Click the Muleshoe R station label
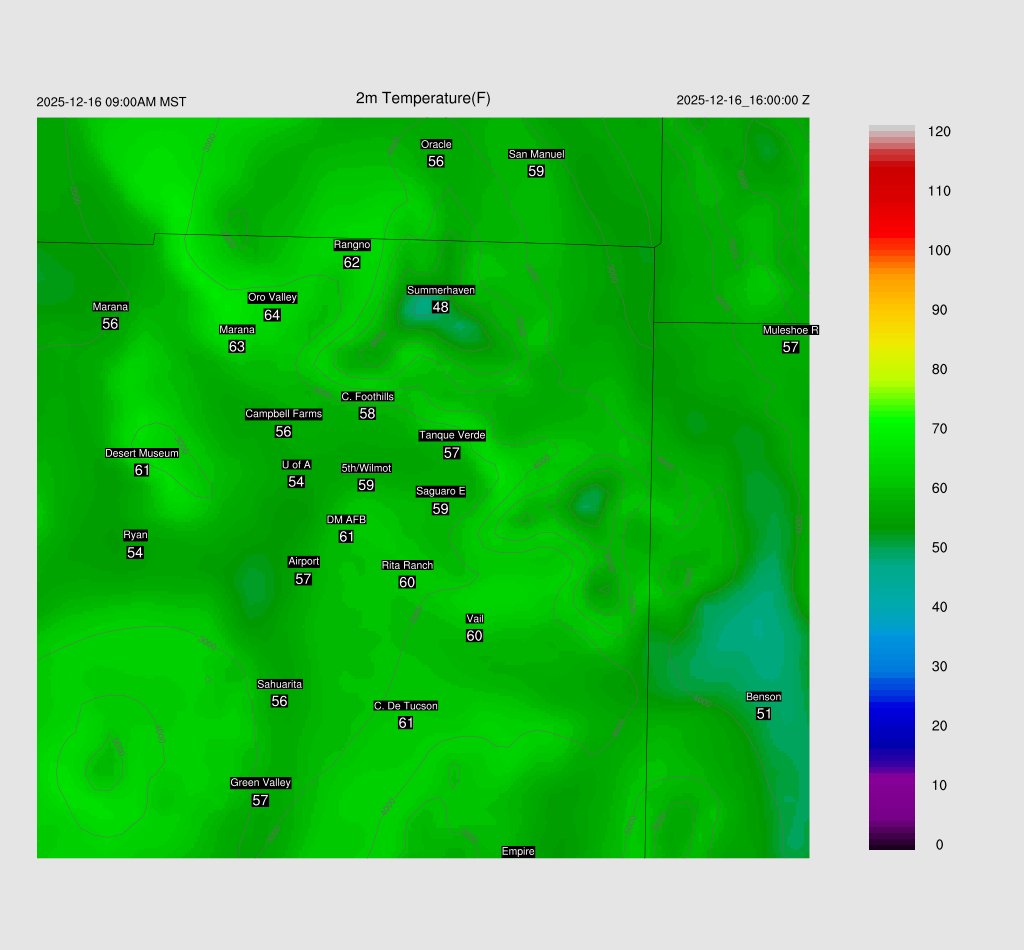Image resolution: width=1024 pixels, height=950 pixels. (x=791, y=330)
